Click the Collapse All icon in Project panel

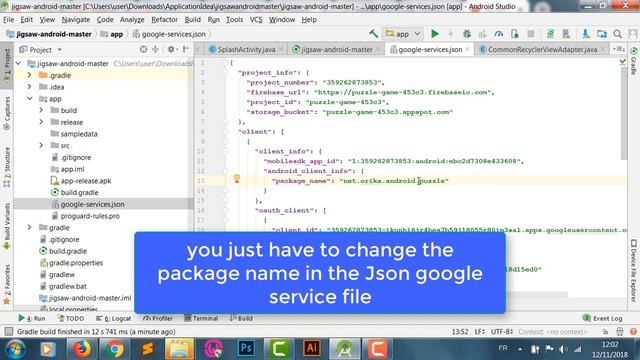coord(156,49)
